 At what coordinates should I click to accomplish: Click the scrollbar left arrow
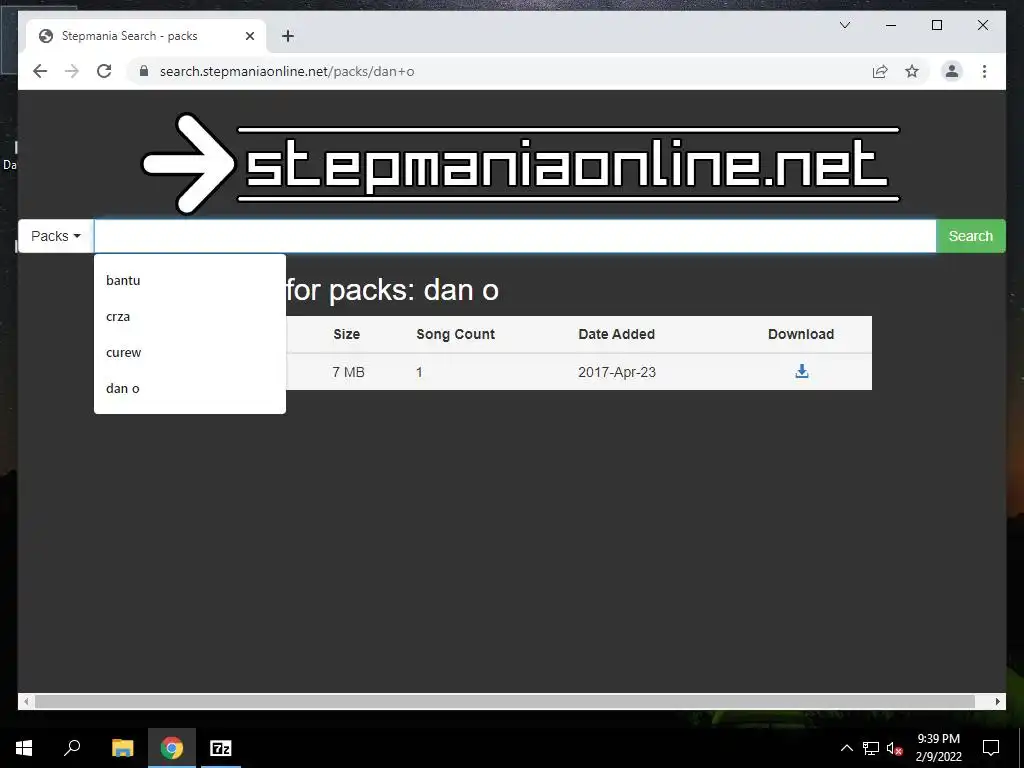tap(26, 701)
